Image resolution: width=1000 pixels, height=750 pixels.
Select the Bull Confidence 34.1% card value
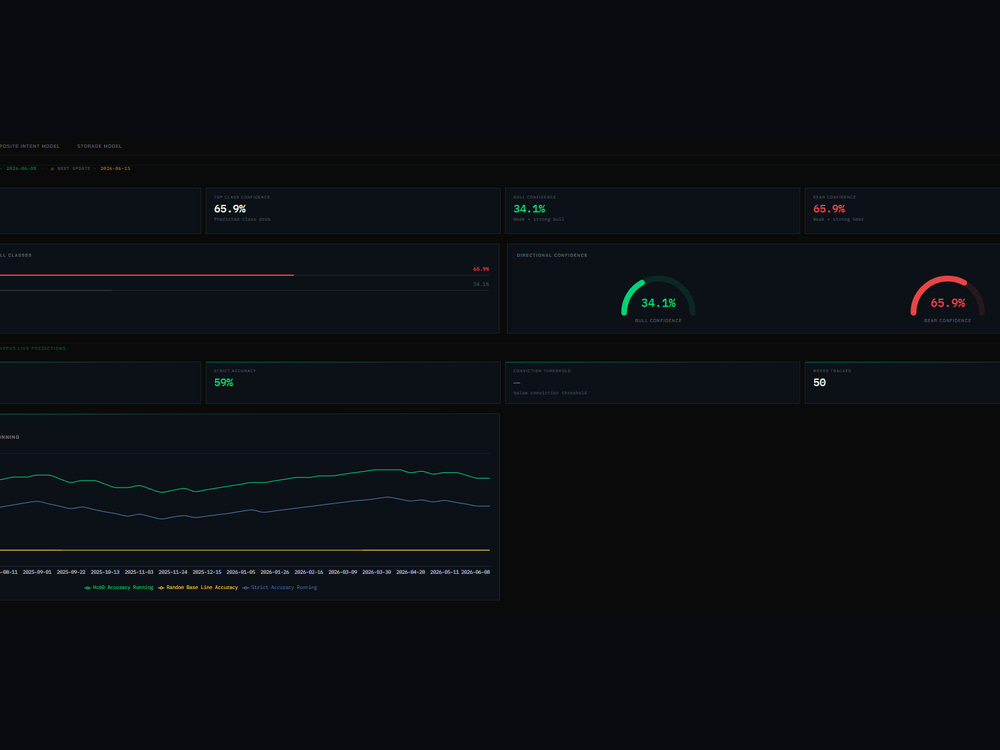point(529,209)
